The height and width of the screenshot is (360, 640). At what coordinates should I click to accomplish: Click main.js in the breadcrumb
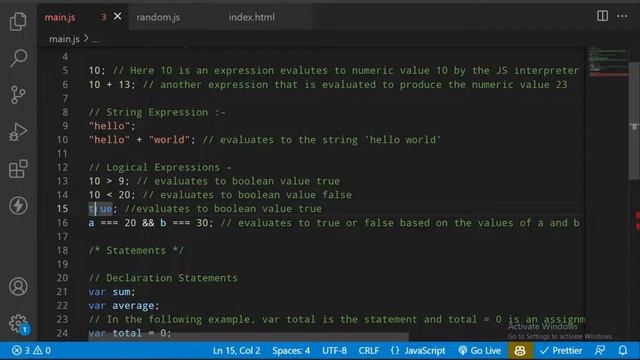pos(64,39)
